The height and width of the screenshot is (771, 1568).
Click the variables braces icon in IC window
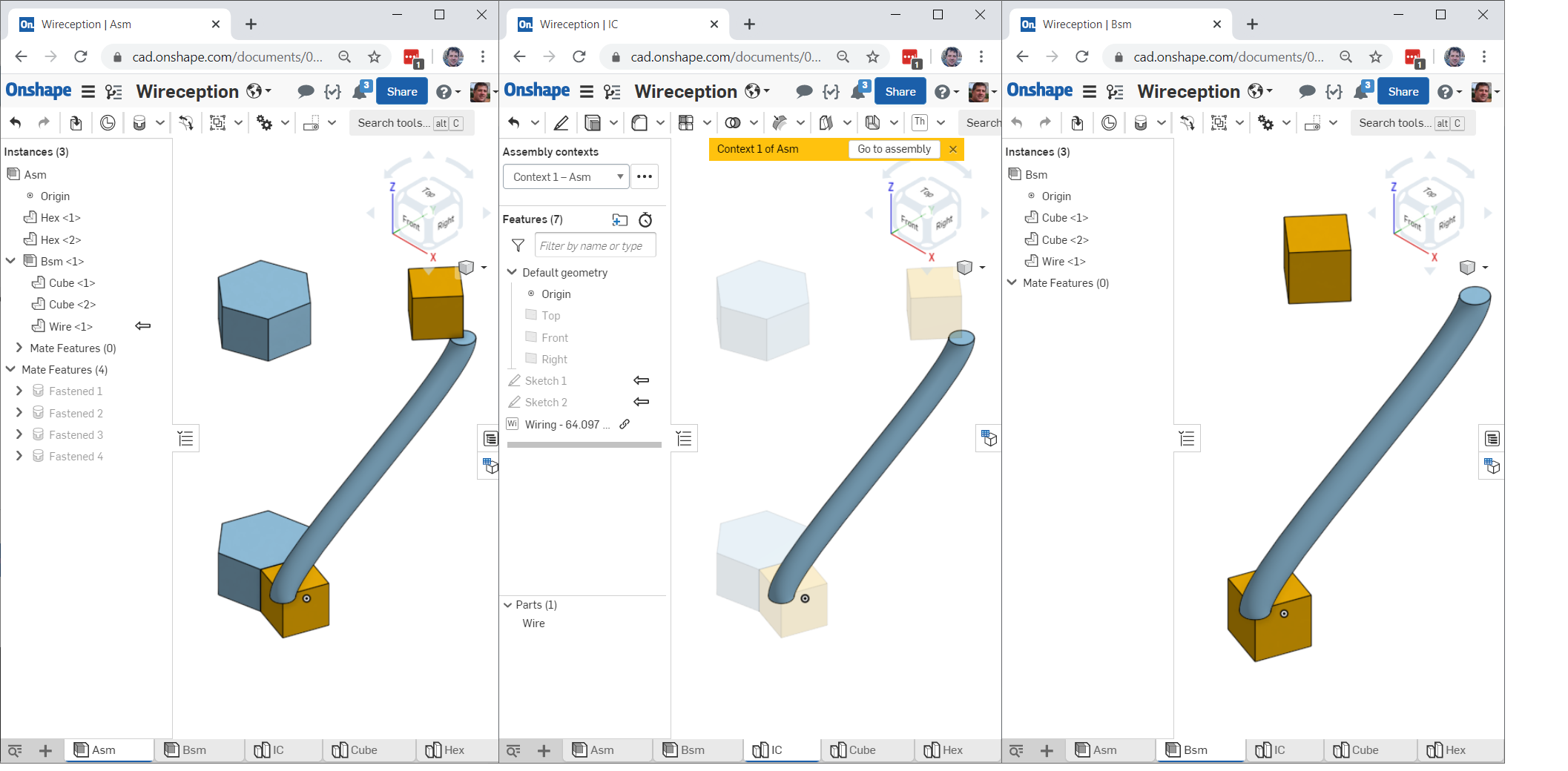point(831,91)
